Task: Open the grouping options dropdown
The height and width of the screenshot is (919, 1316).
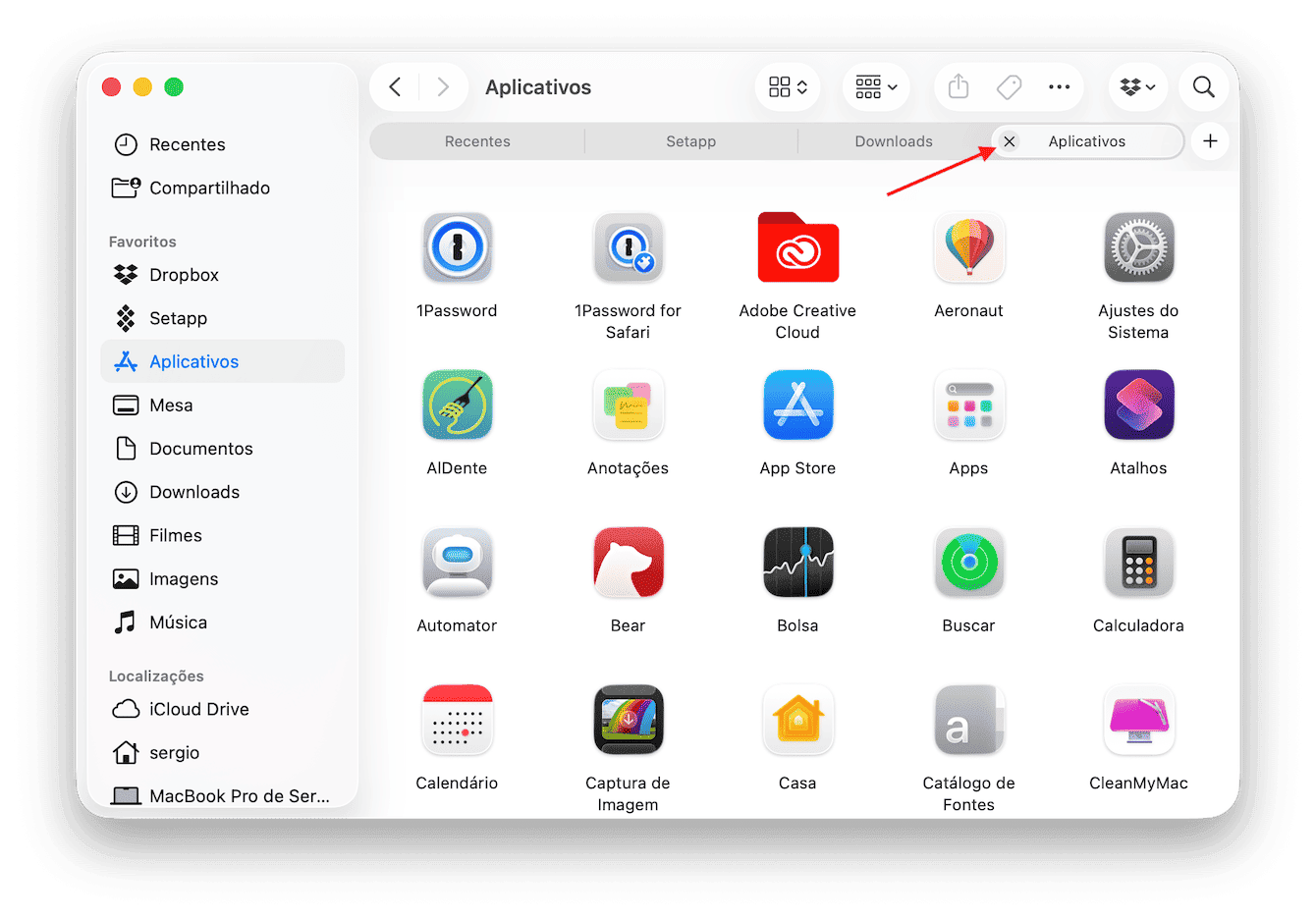Action: pyautogui.click(x=876, y=87)
